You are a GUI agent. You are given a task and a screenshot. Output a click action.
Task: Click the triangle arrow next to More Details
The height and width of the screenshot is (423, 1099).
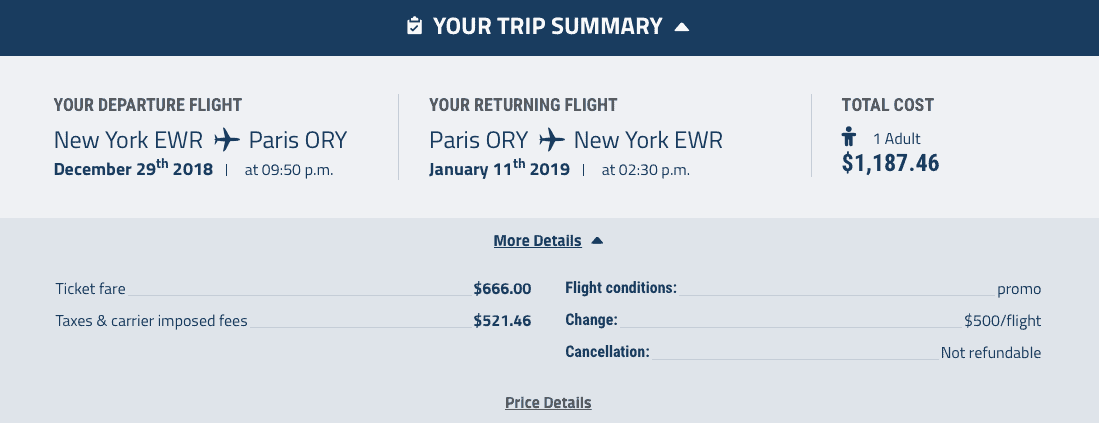point(596,240)
